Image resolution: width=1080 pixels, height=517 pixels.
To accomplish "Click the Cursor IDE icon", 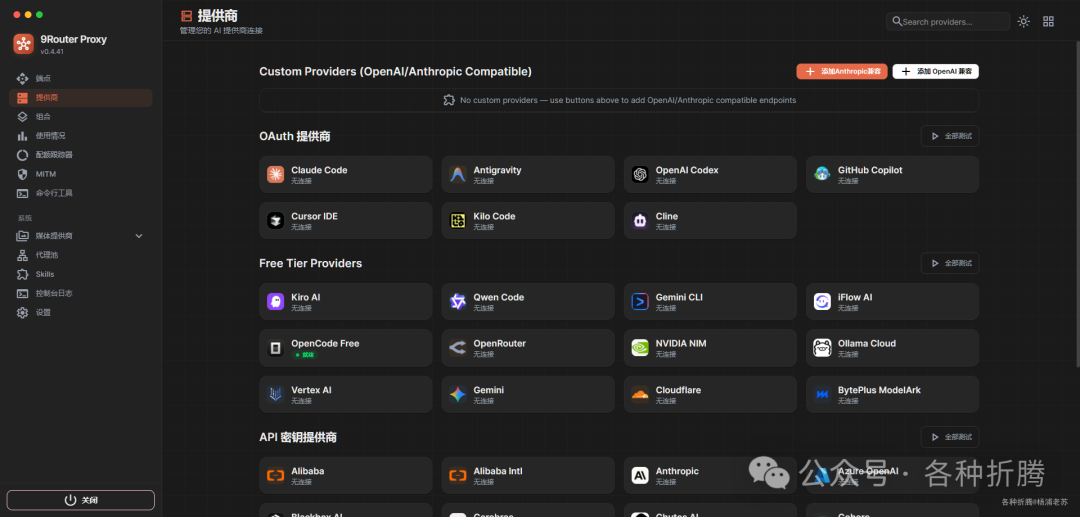I will point(276,221).
